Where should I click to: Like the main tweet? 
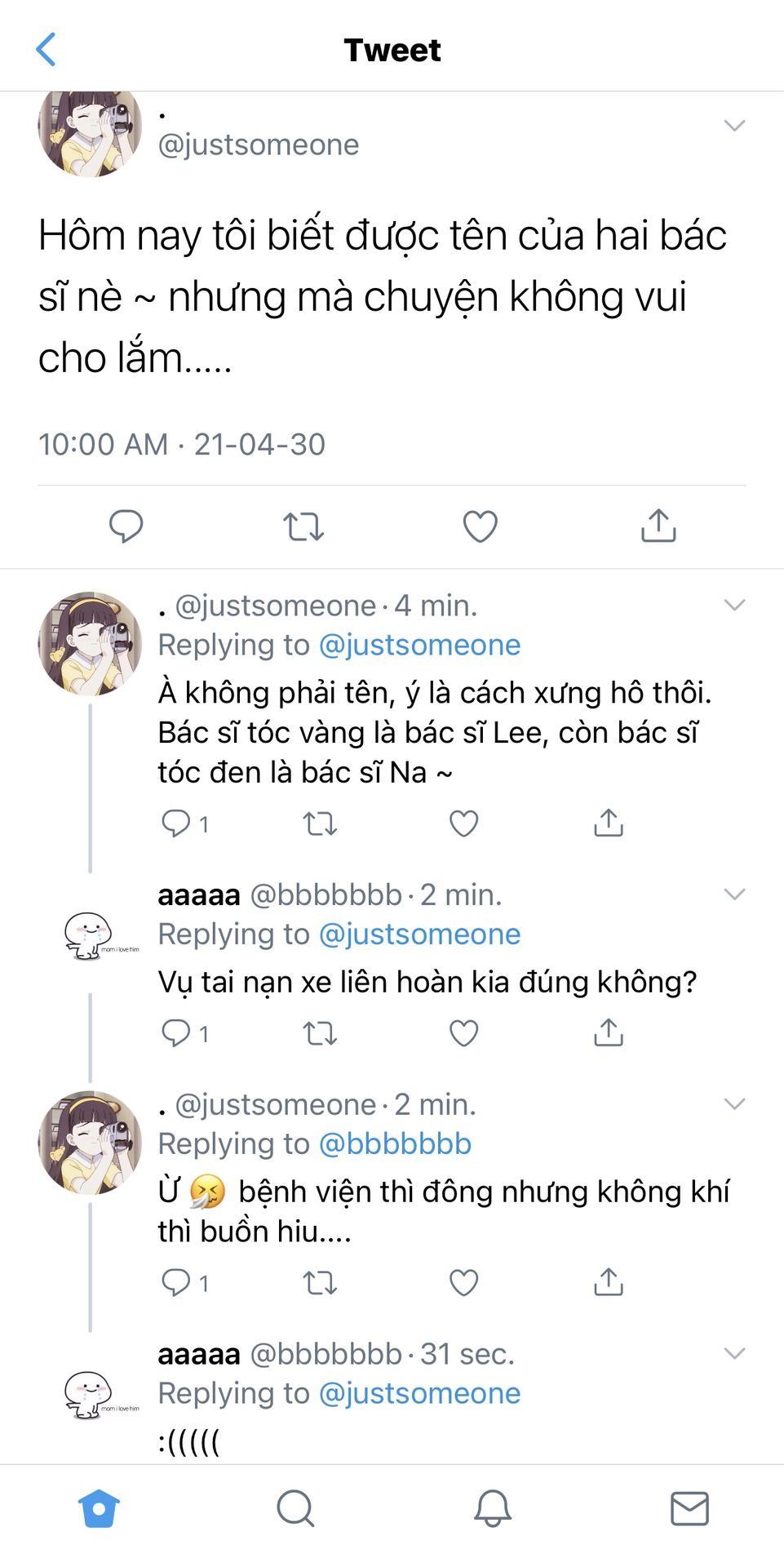click(480, 526)
